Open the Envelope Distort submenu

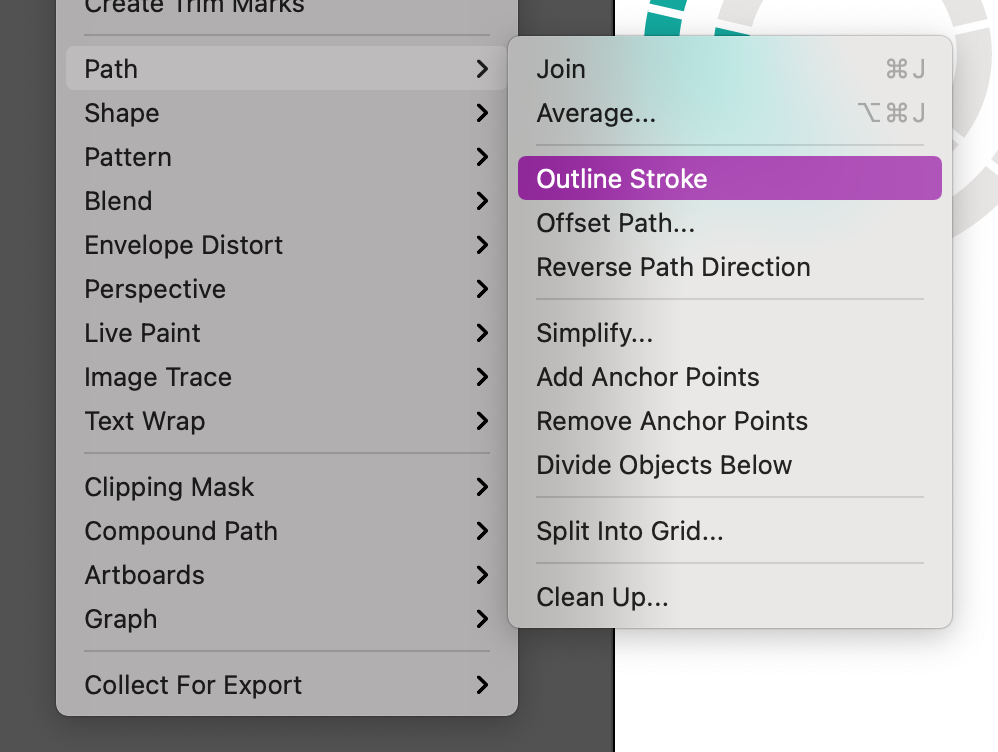[x=183, y=245]
